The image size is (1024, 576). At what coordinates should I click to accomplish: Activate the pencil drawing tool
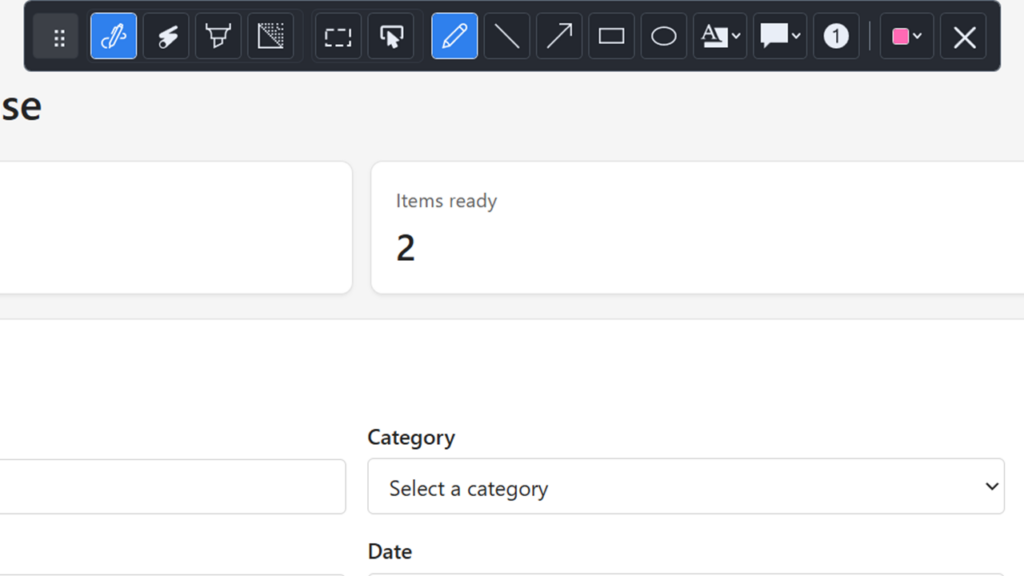455,37
